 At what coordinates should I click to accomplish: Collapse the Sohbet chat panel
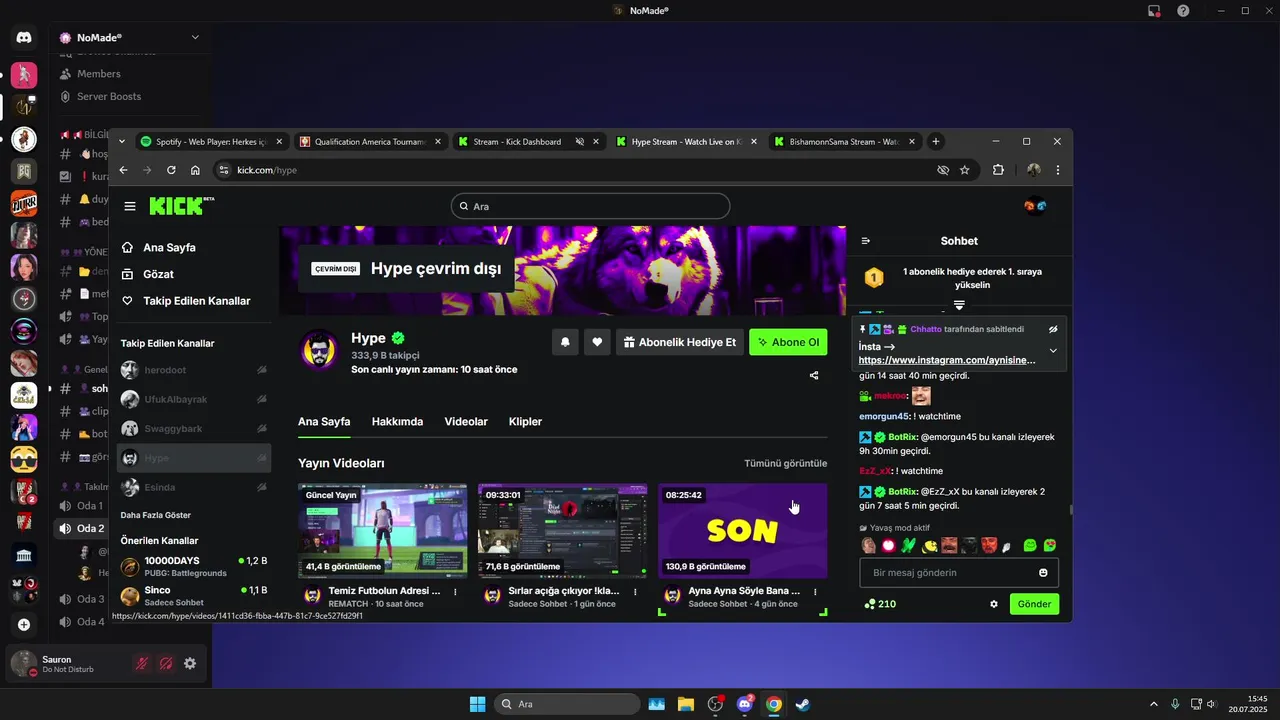[x=866, y=241]
